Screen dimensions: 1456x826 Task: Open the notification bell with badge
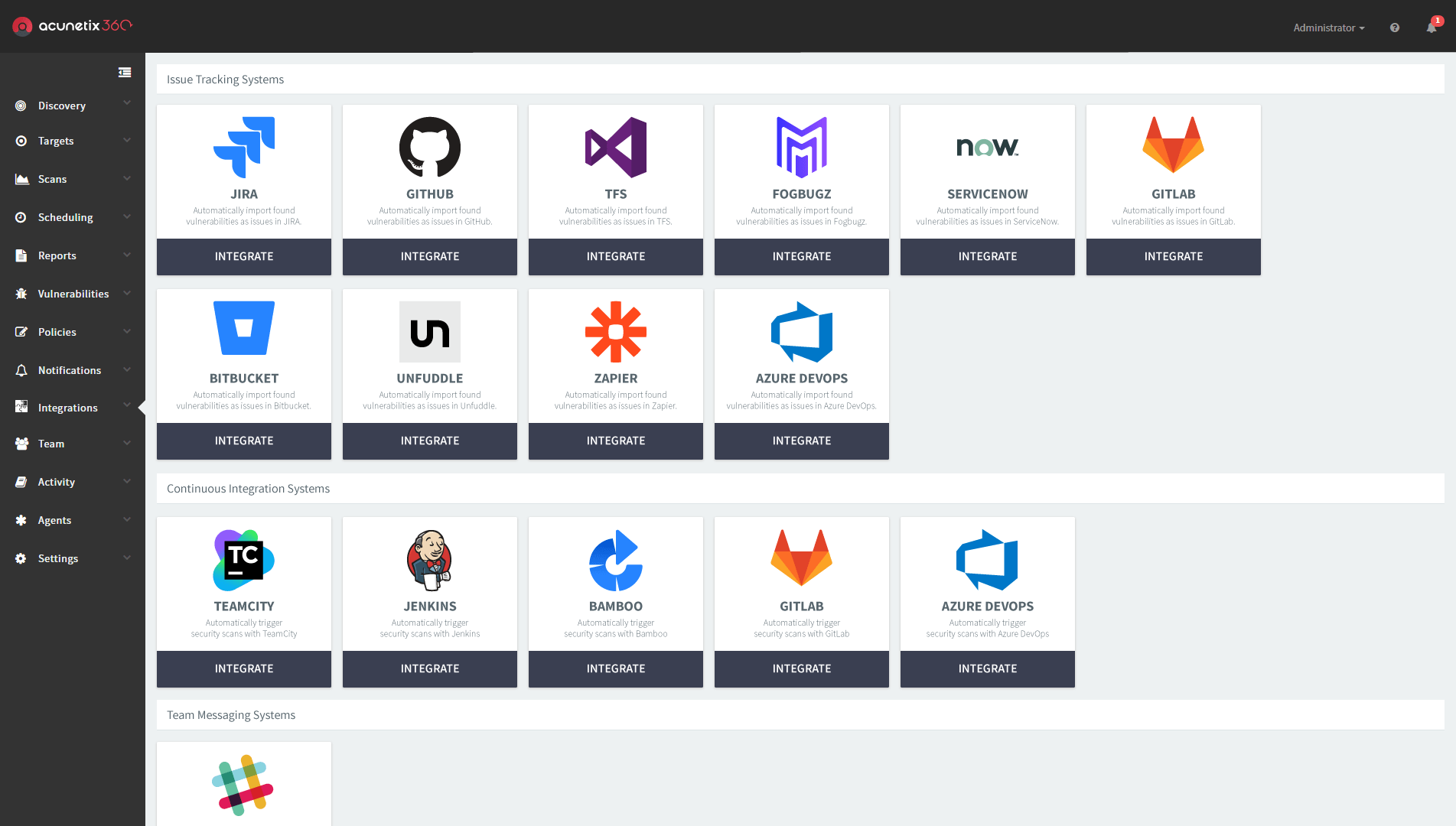[1431, 27]
